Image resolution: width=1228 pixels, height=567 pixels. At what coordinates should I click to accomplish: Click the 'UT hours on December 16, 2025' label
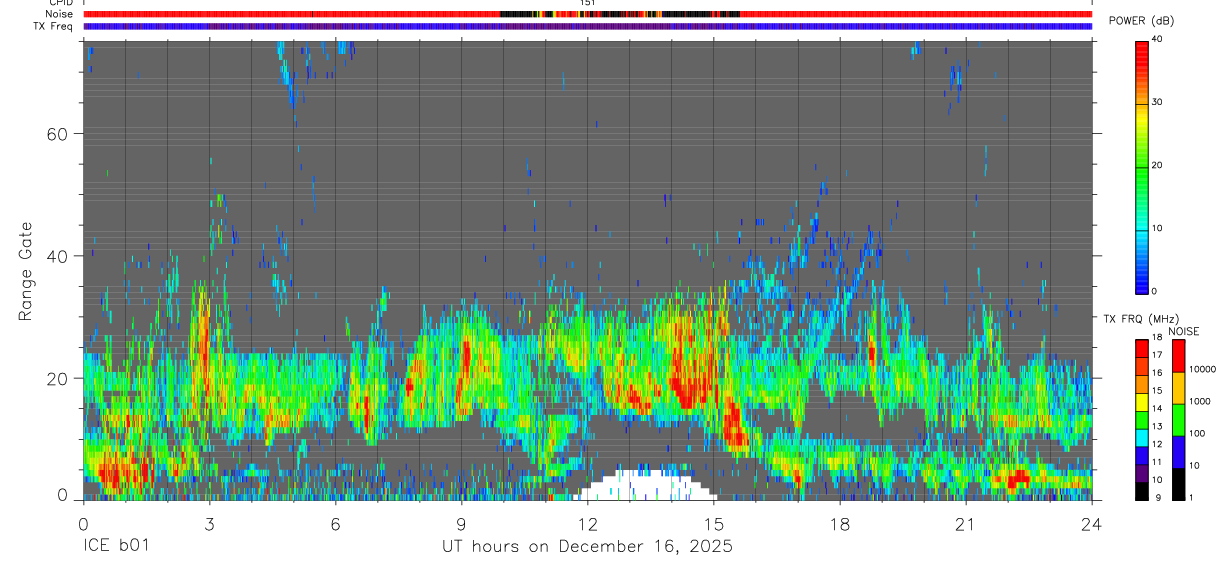click(x=587, y=547)
